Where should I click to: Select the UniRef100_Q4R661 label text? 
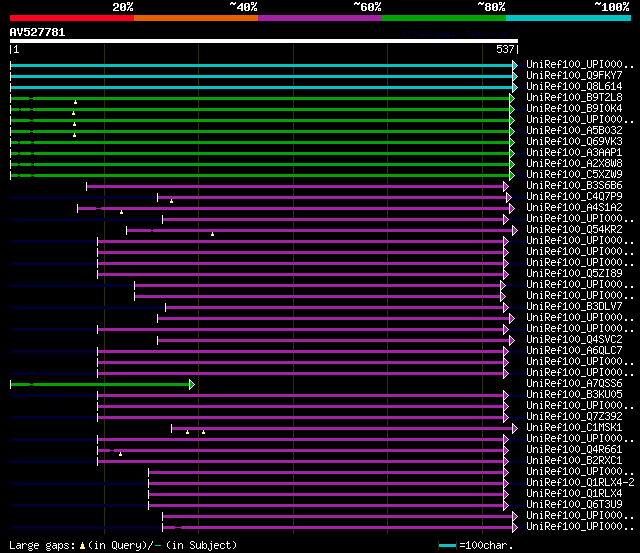click(574, 450)
